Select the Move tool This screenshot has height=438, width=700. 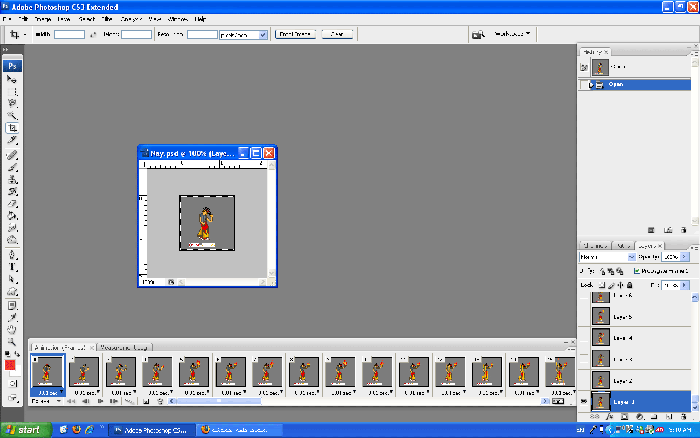[13, 78]
